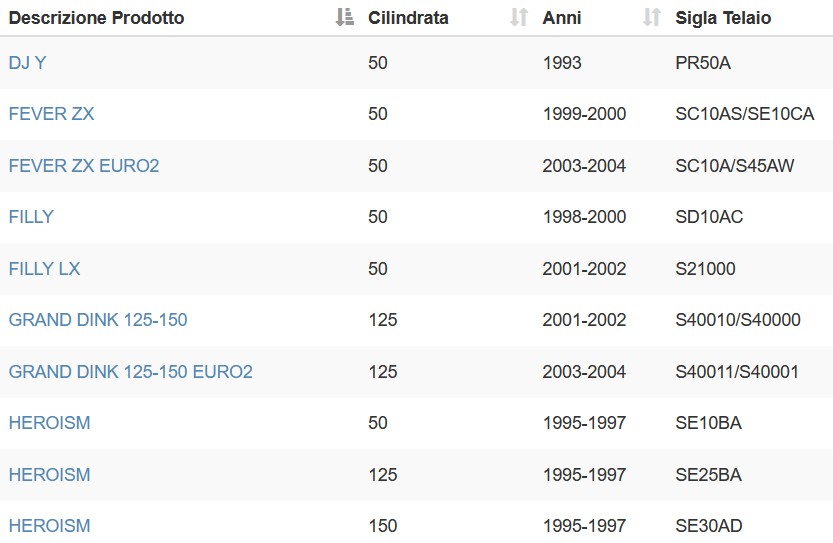
Task: Click the Cilindrata column header text
Action: click(x=408, y=18)
